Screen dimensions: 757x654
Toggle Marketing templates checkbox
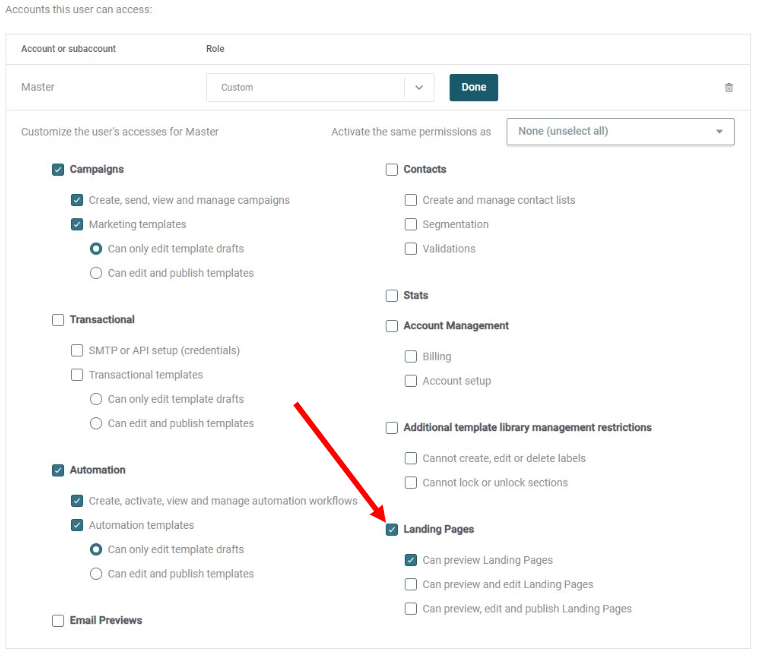point(77,224)
